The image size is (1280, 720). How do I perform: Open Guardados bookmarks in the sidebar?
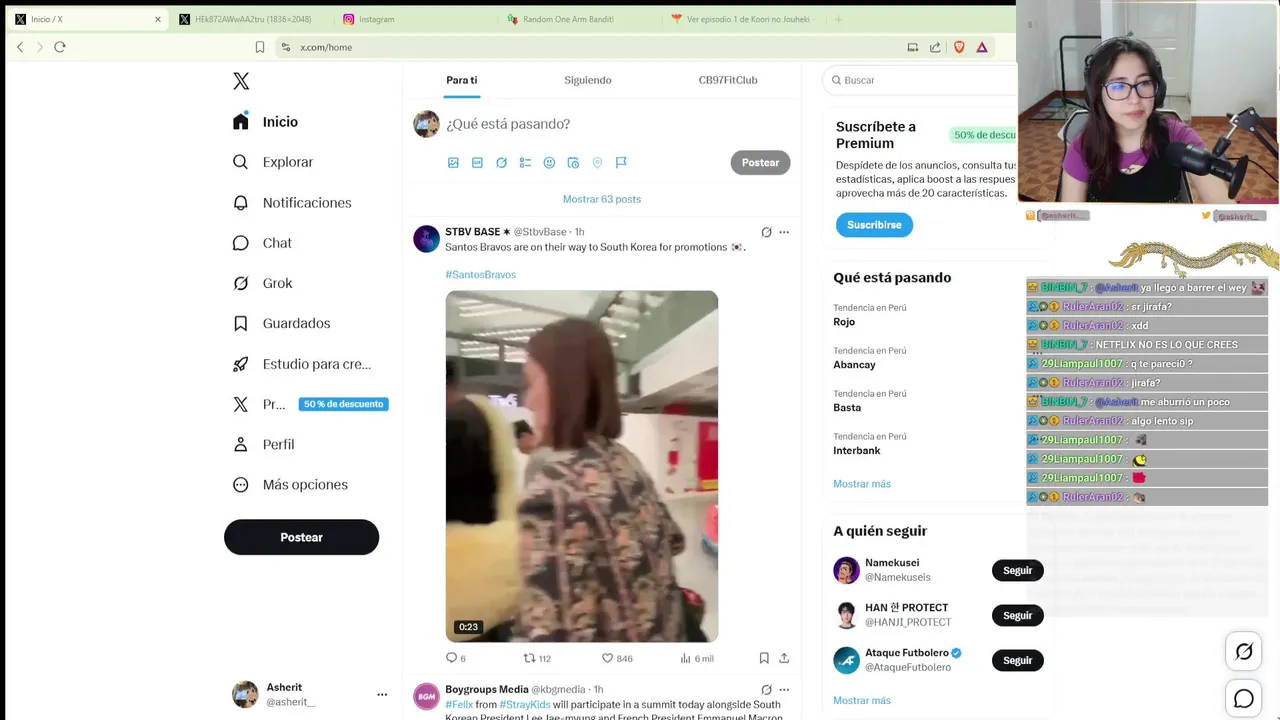(x=281, y=323)
